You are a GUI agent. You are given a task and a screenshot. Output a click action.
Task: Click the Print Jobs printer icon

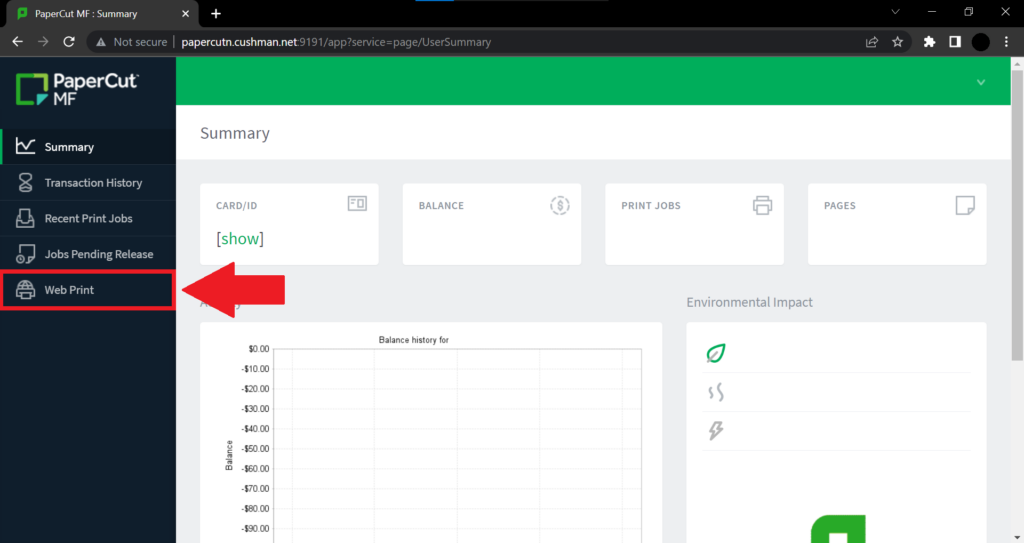coord(762,205)
